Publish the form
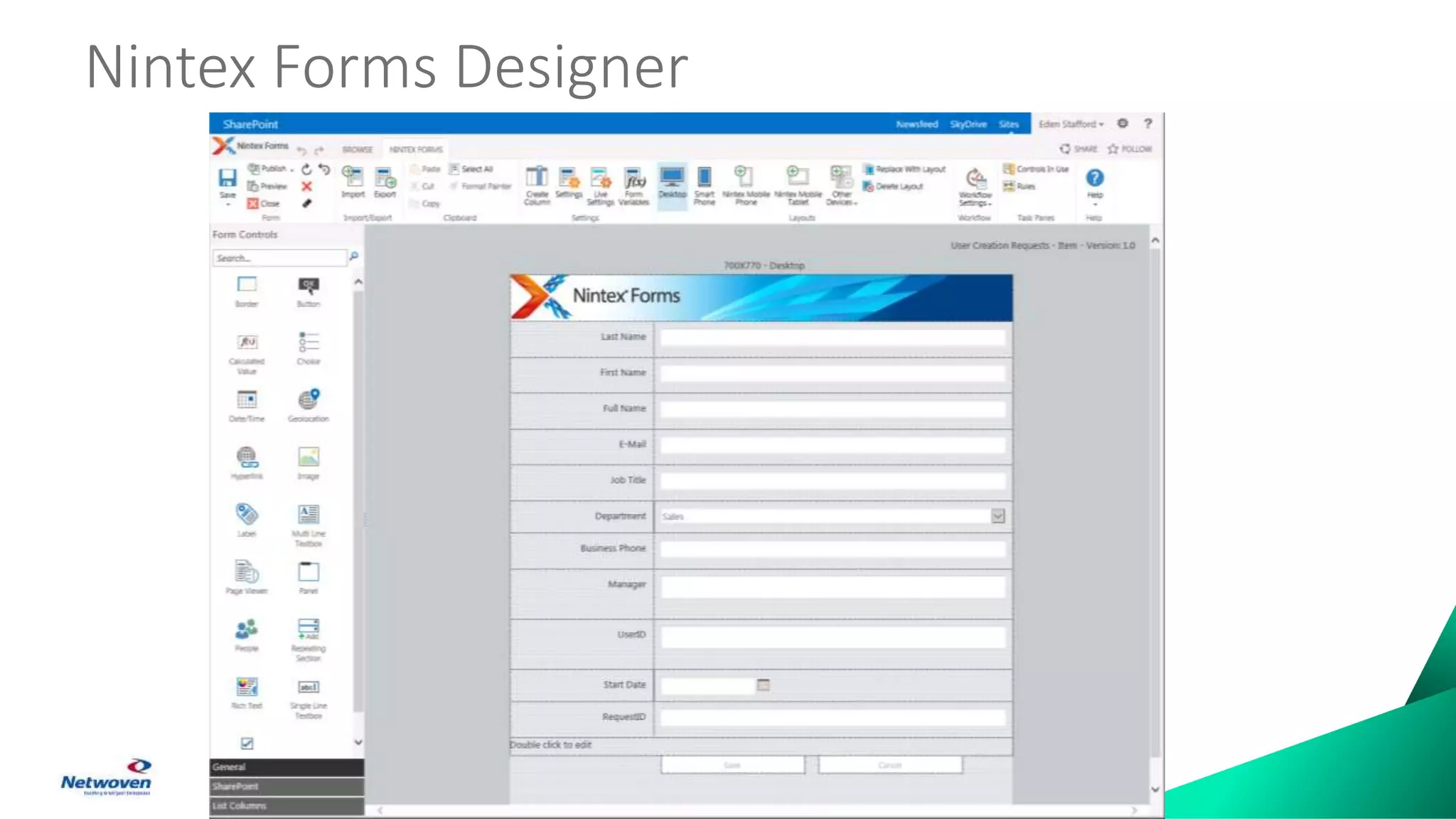The width and height of the screenshot is (1456, 819). pyautogui.click(x=271, y=169)
